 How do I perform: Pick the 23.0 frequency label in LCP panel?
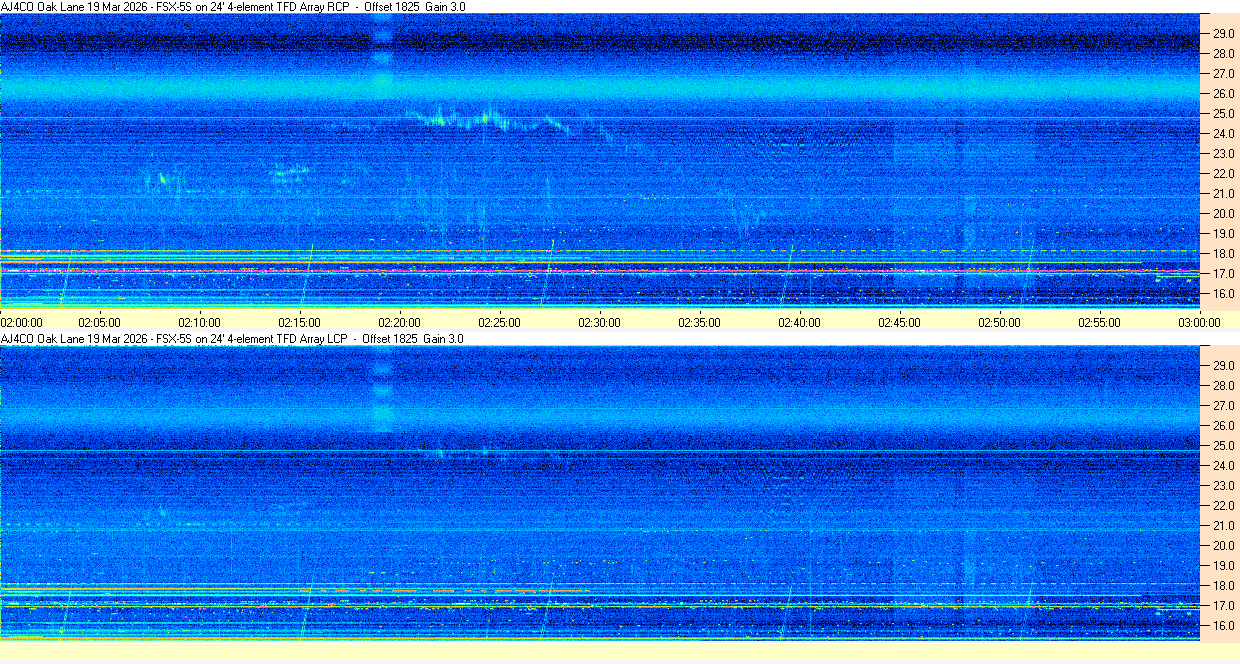(1223, 486)
